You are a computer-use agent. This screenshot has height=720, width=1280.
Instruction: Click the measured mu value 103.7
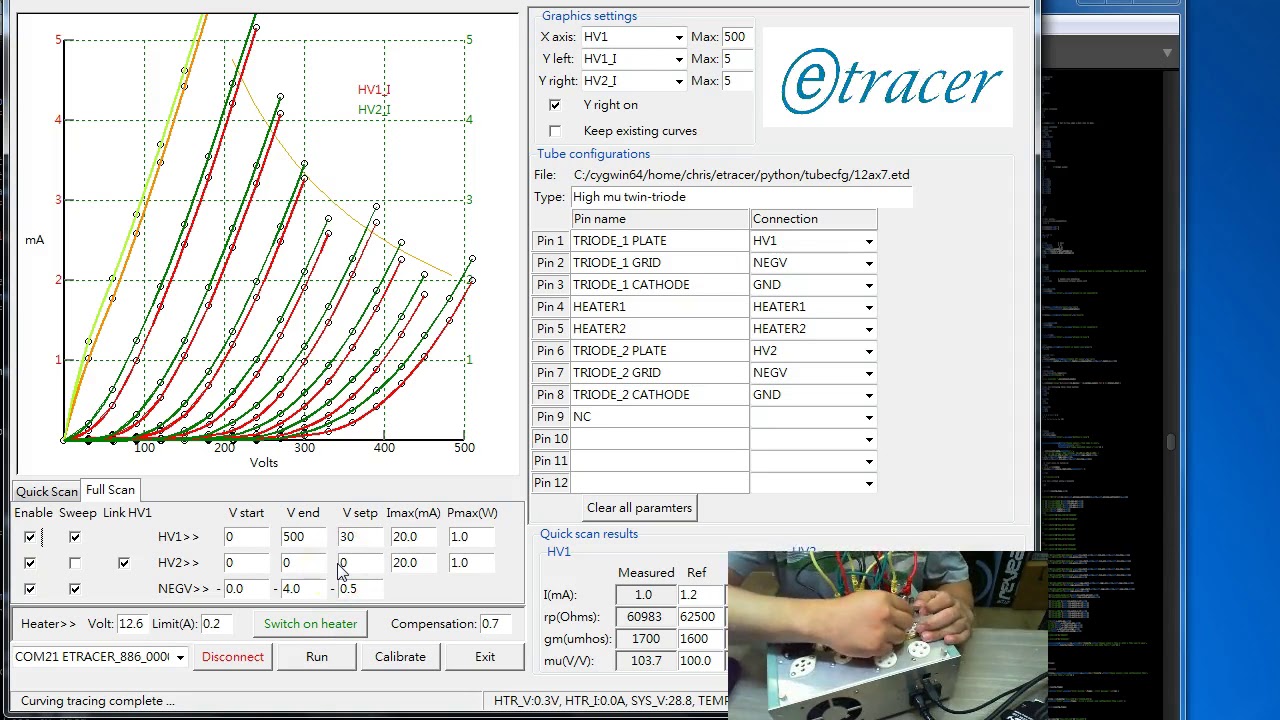pos(645,661)
